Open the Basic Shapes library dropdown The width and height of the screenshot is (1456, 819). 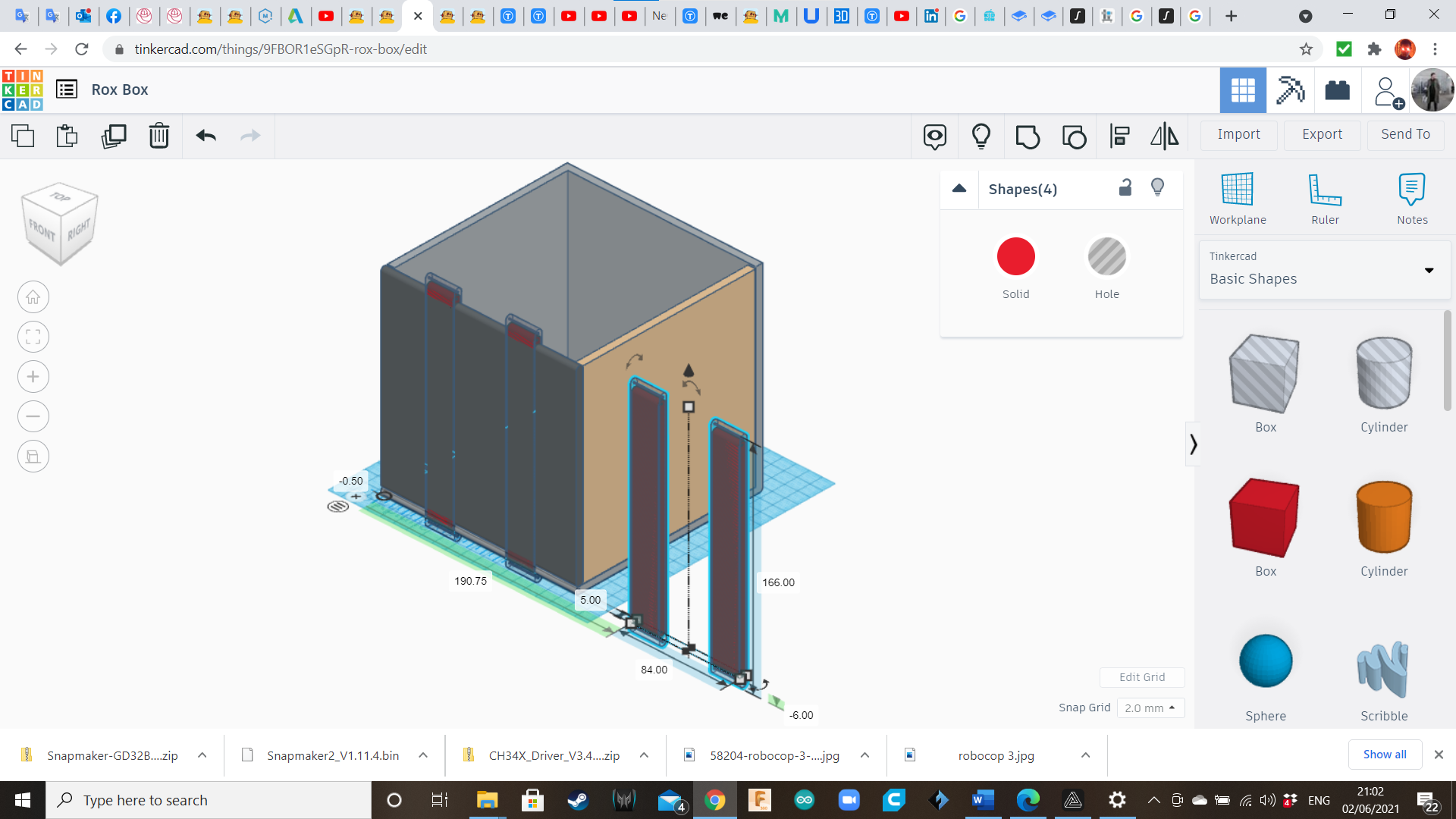[x=1429, y=270]
